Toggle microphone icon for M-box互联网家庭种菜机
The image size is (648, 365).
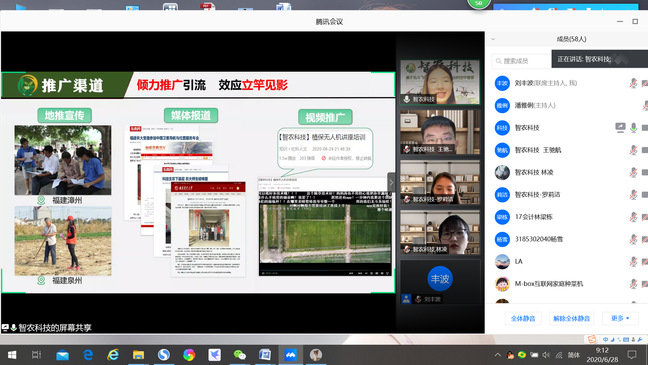coord(633,284)
